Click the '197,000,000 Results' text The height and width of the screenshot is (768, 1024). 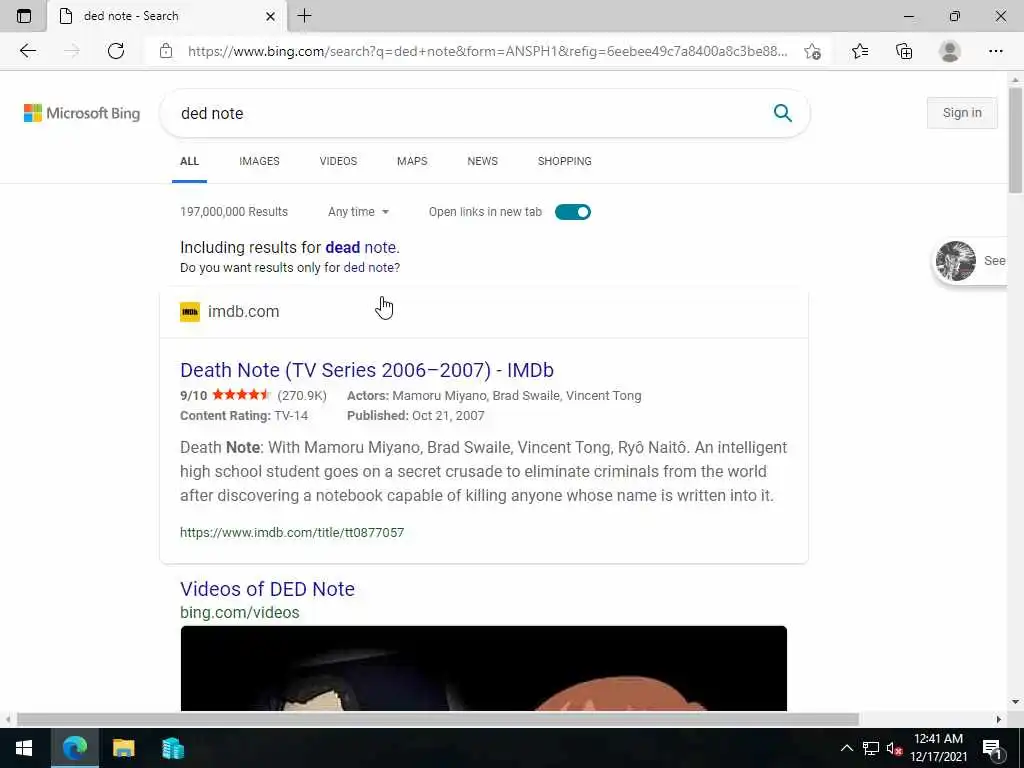(x=234, y=212)
